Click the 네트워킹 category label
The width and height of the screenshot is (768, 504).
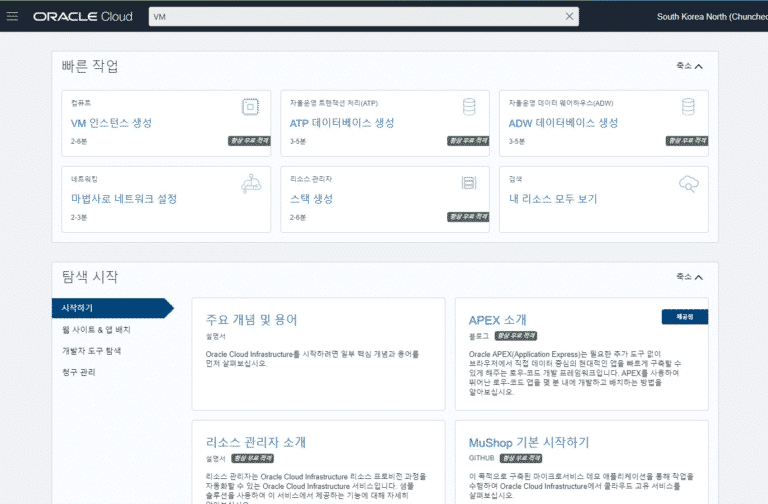(x=84, y=179)
